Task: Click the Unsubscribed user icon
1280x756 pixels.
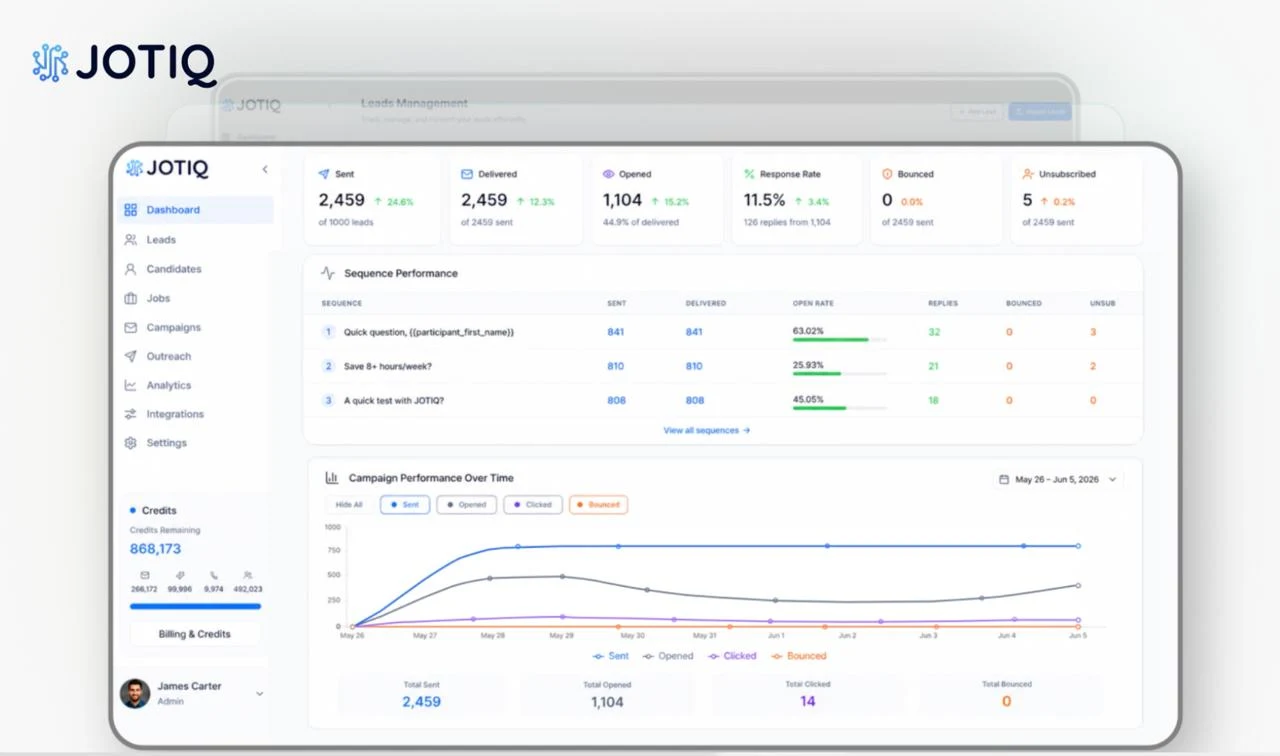Action: click(1027, 174)
